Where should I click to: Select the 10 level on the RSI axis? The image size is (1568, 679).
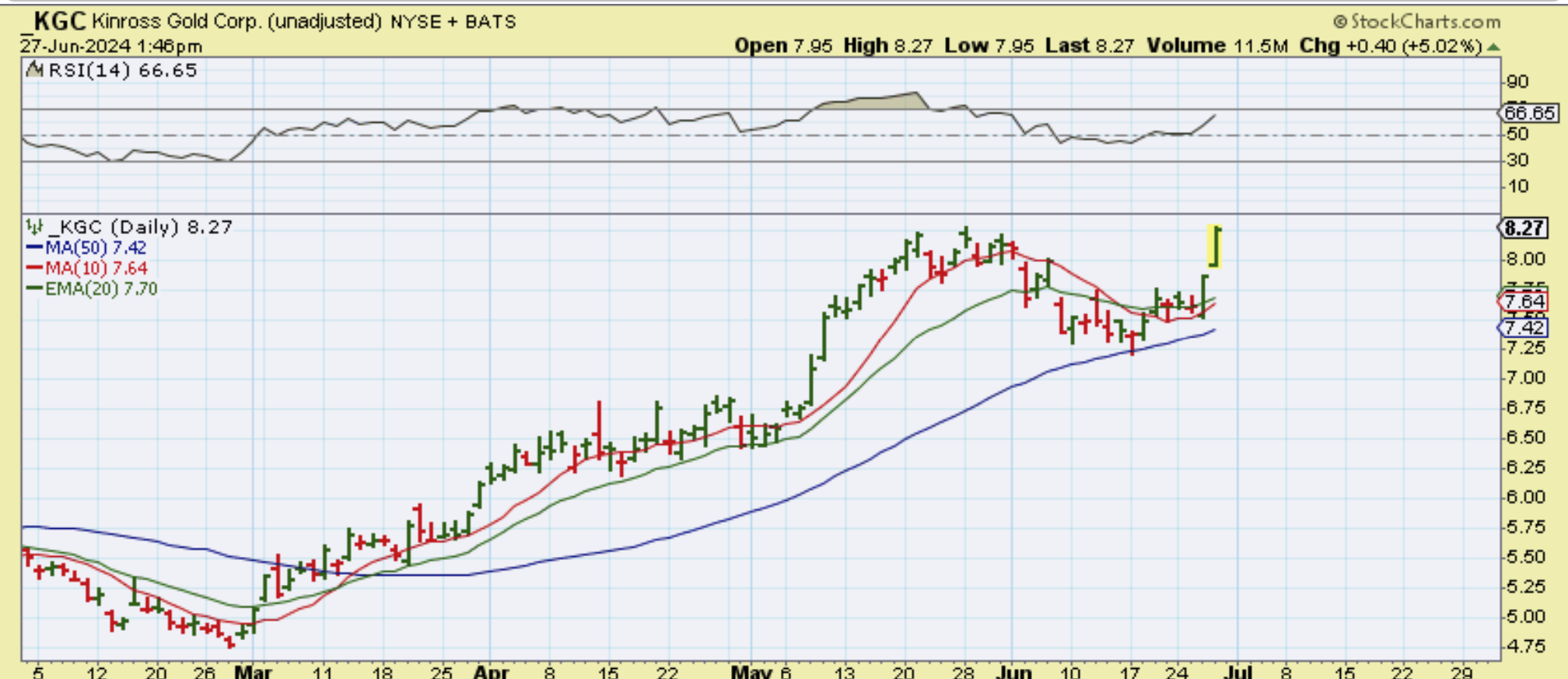coord(1517,187)
